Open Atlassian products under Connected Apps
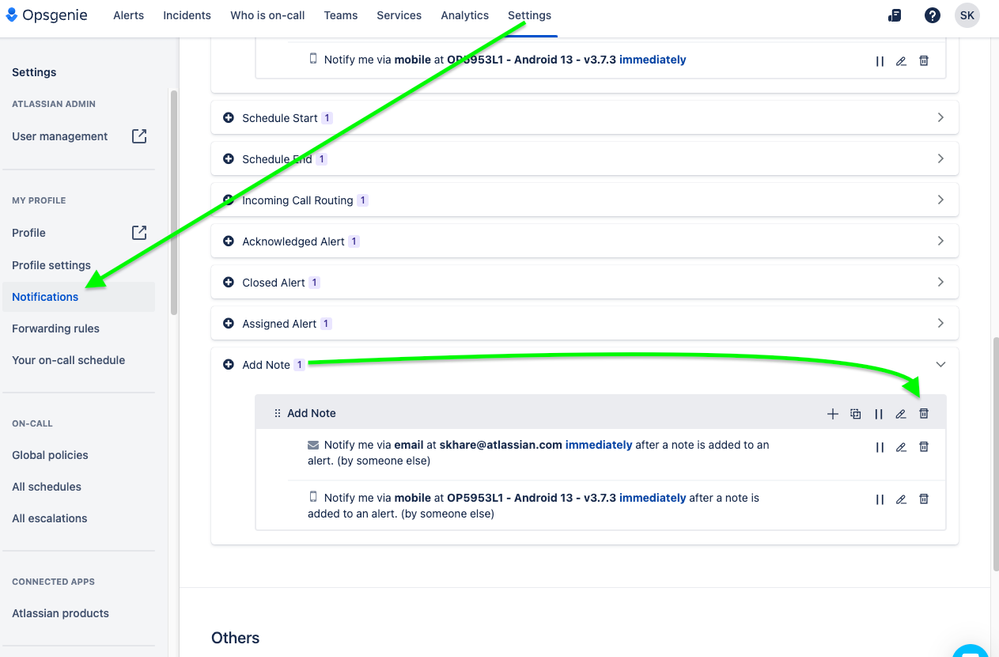The image size is (999, 657). click(x=60, y=613)
